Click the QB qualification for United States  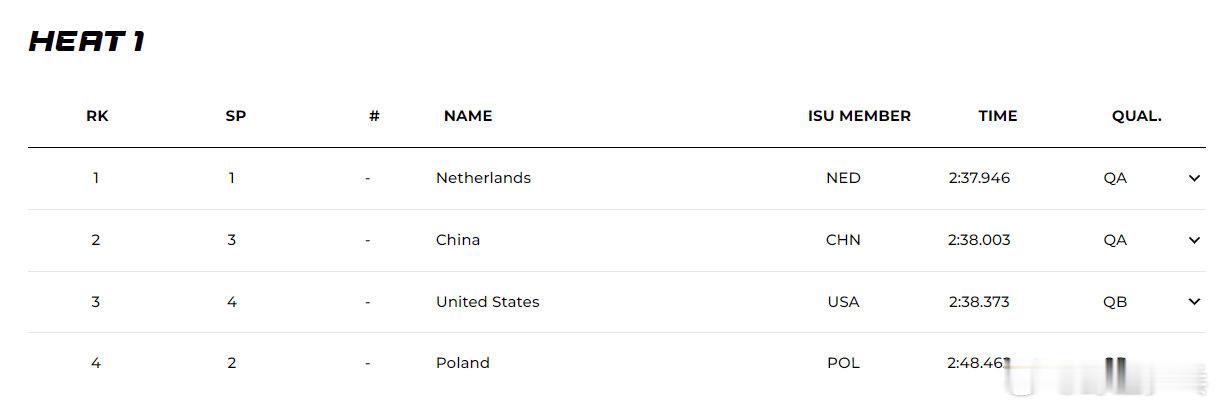(x=1115, y=302)
